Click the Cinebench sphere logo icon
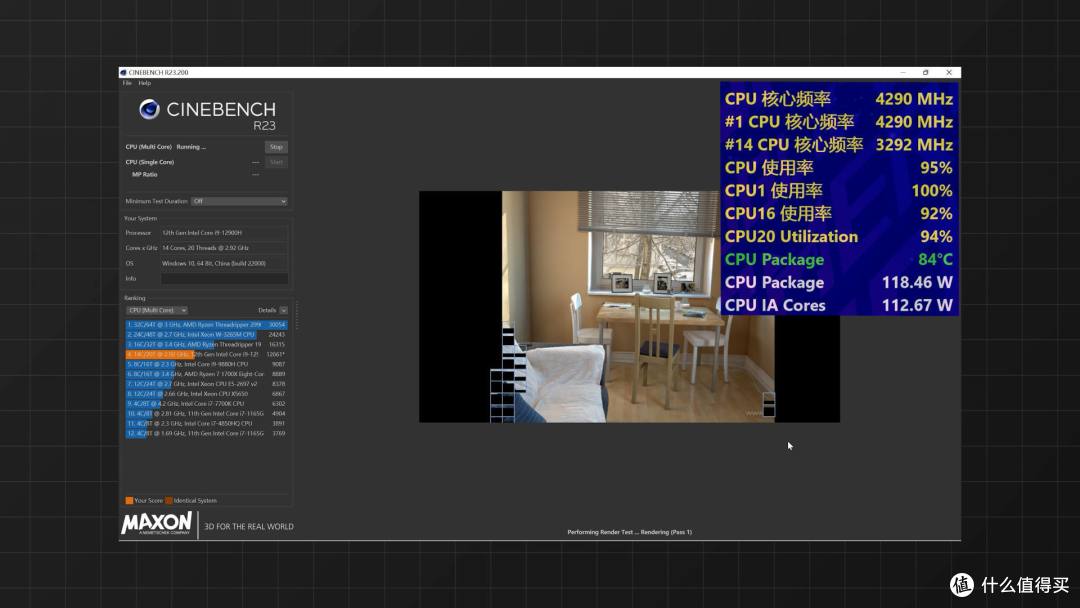Image resolution: width=1080 pixels, height=608 pixels. click(x=149, y=110)
